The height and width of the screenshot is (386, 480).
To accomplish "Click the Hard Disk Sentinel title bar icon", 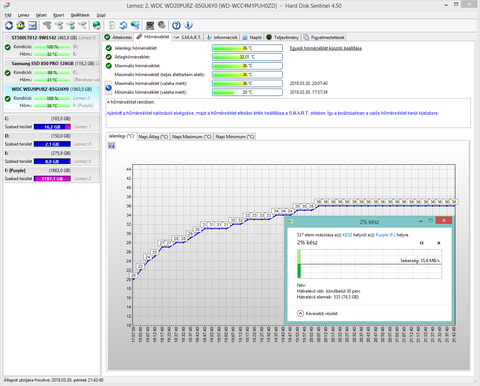I will coord(6,5).
